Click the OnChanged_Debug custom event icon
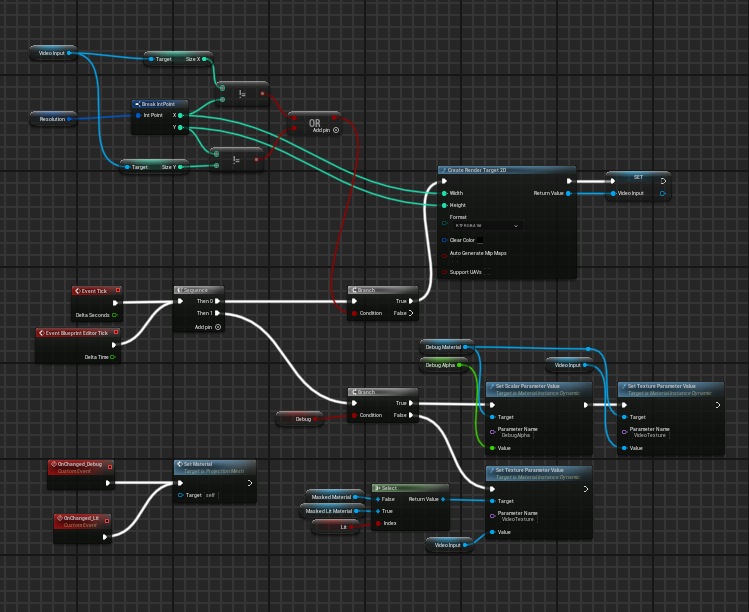 pyautogui.click(x=54, y=464)
